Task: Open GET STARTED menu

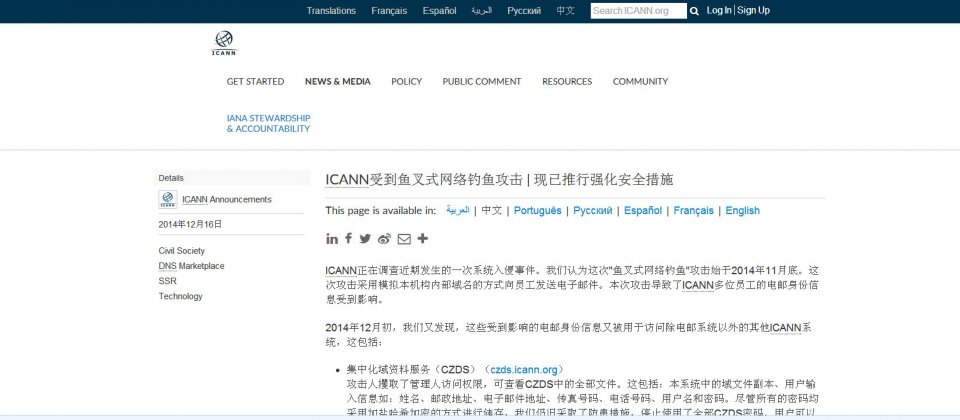Action: (x=255, y=81)
